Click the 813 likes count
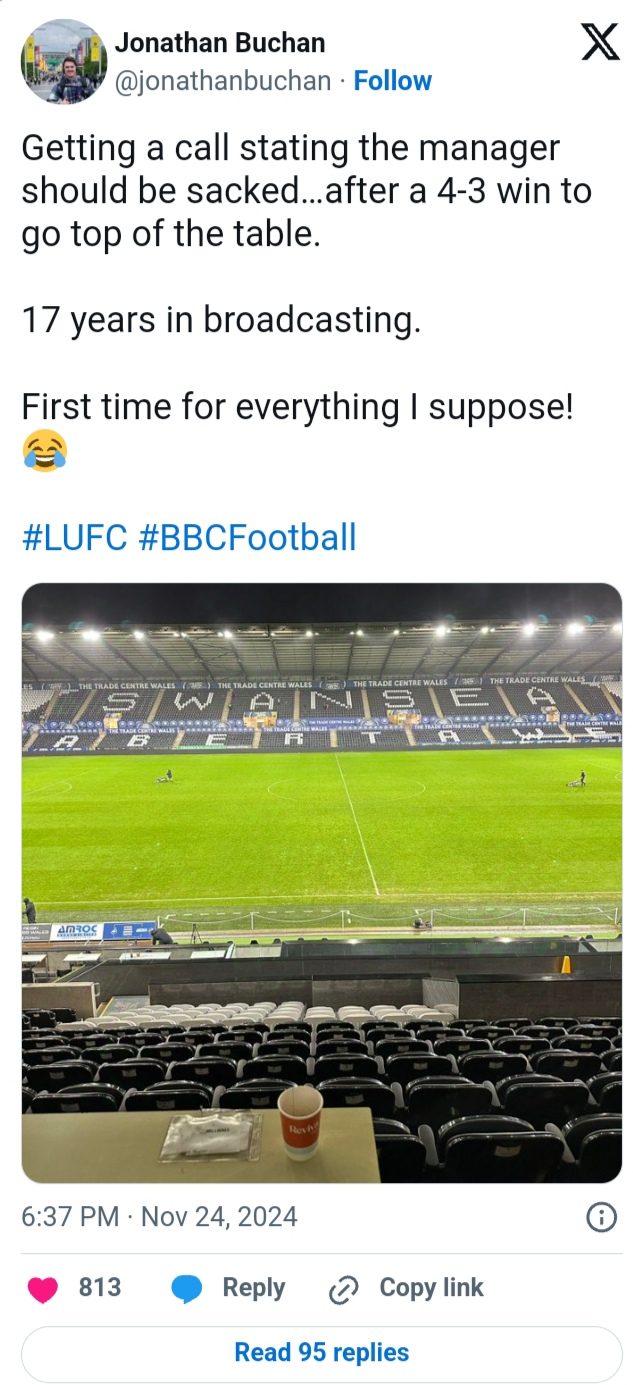633x1385 pixels. click(x=100, y=1288)
